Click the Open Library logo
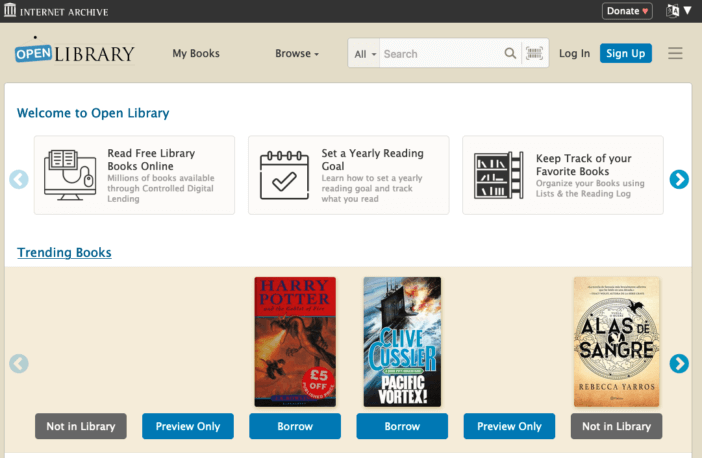This screenshot has height=458, width=702. pos(74,52)
